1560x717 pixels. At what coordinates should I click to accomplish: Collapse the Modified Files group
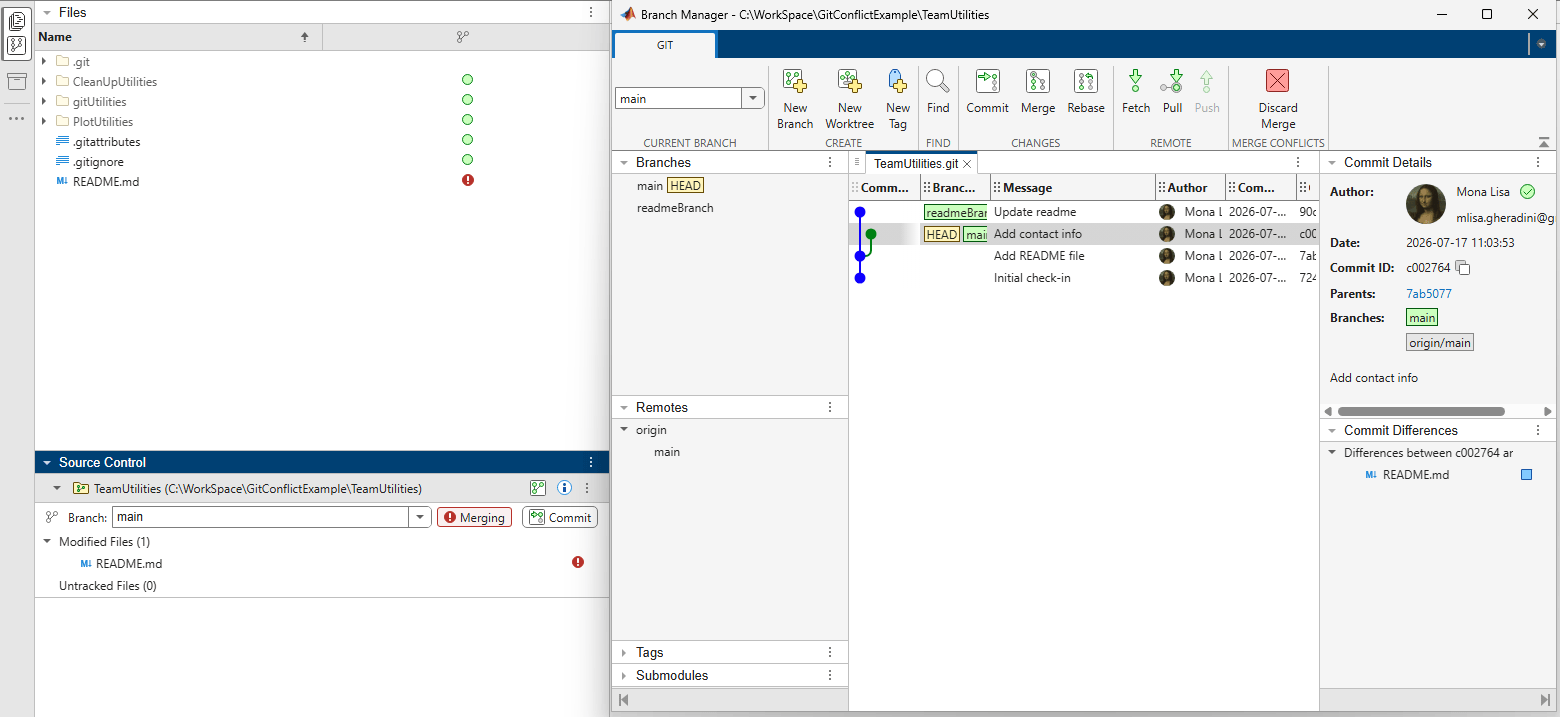coord(47,541)
